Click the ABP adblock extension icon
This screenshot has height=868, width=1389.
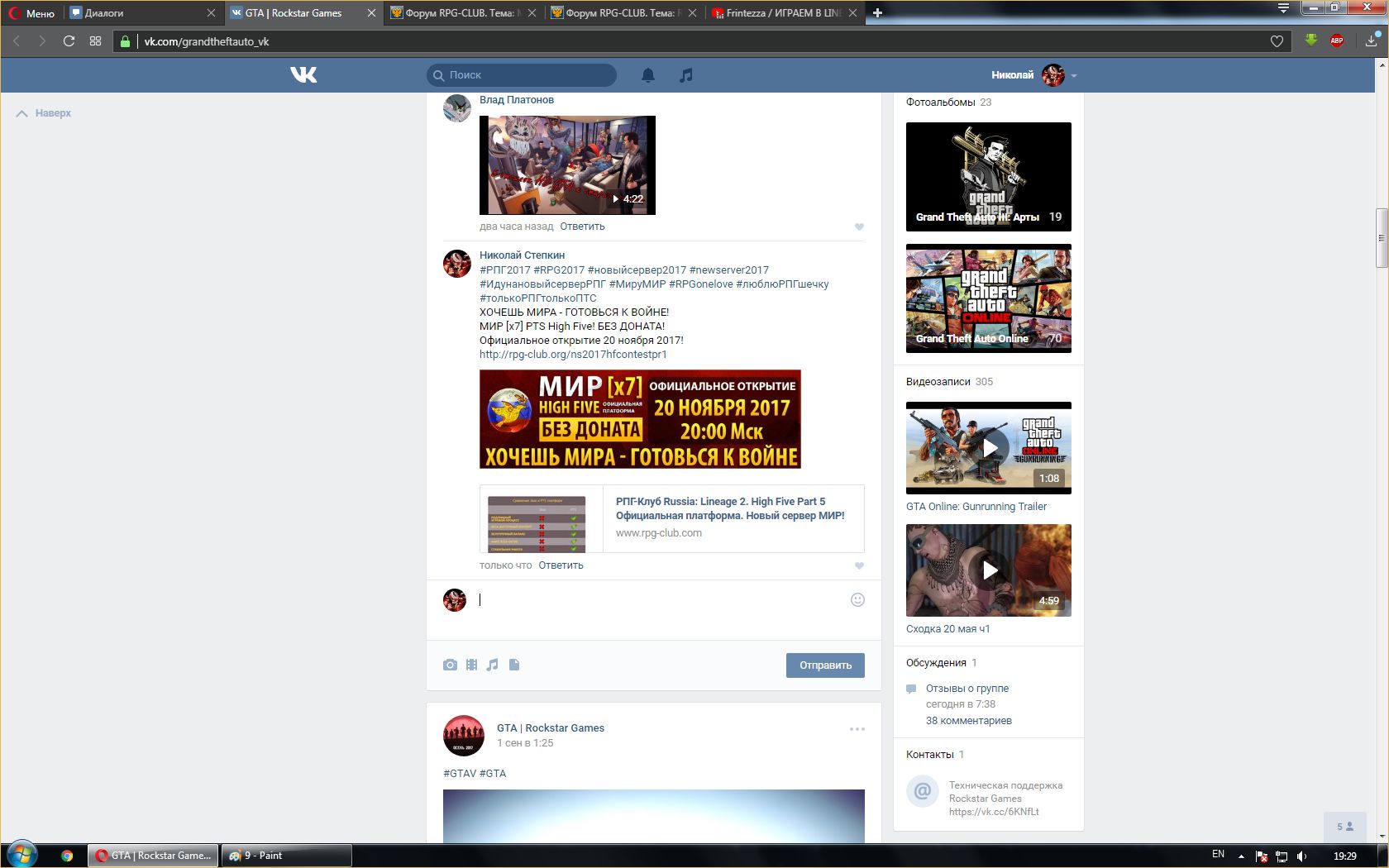click(x=1337, y=41)
